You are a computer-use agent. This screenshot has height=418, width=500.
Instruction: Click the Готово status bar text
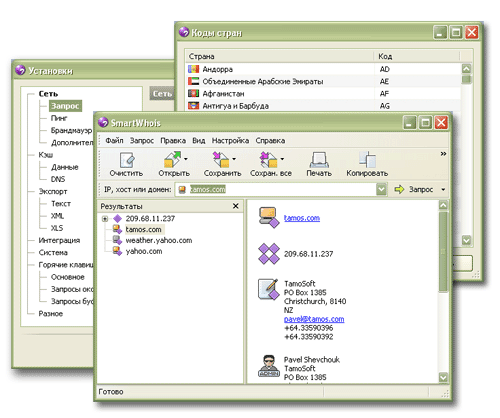[111, 392]
